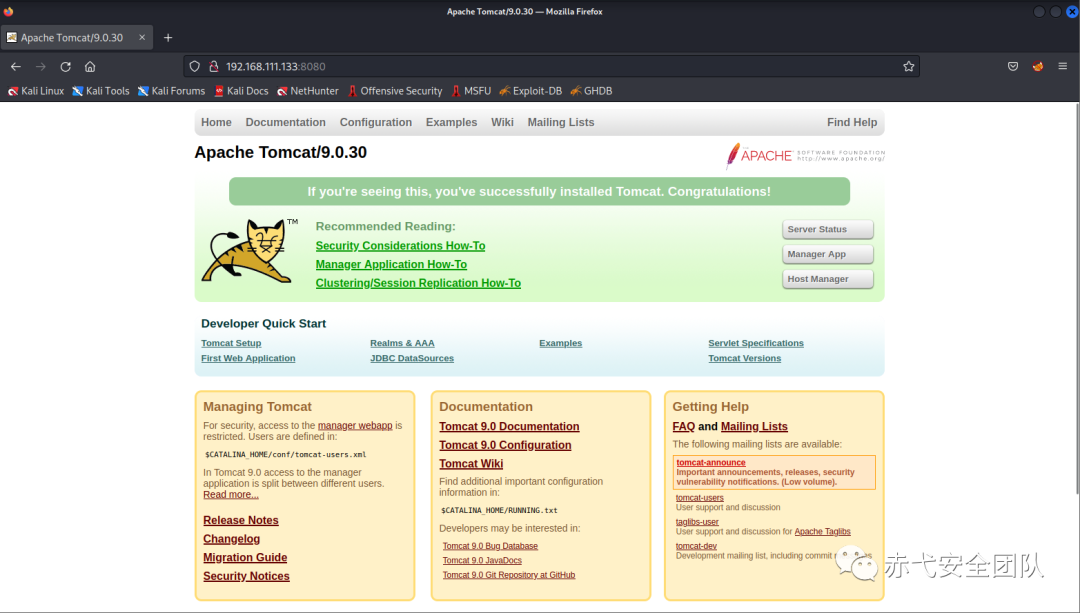
Task: Close the Apache Tomcat/9.0.30 tab
Action: pyautogui.click(x=142, y=37)
